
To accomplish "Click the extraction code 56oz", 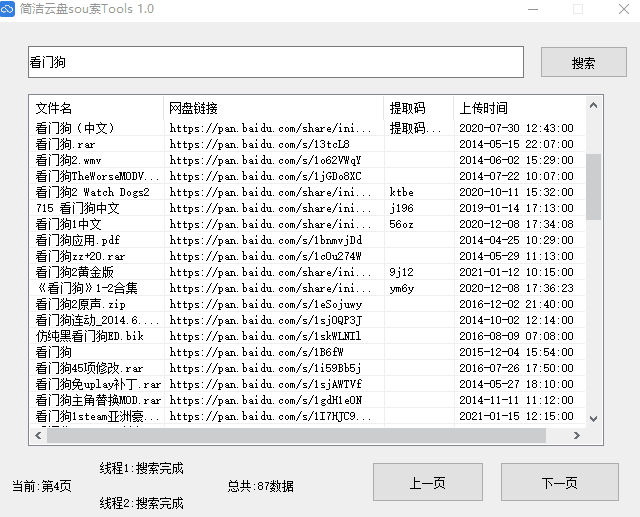I will point(401,224).
